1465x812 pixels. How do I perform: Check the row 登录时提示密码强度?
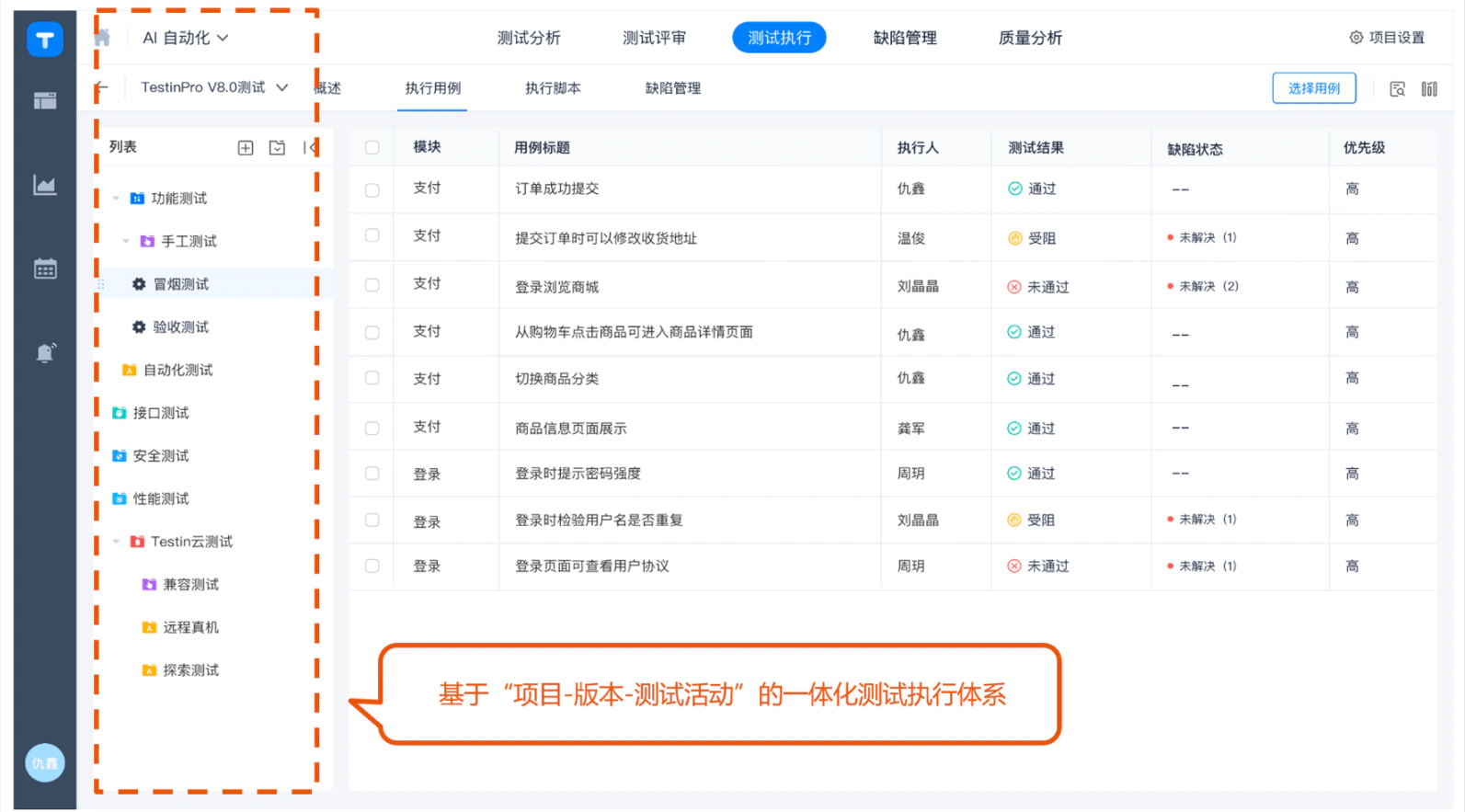click(x=372, y=474)
